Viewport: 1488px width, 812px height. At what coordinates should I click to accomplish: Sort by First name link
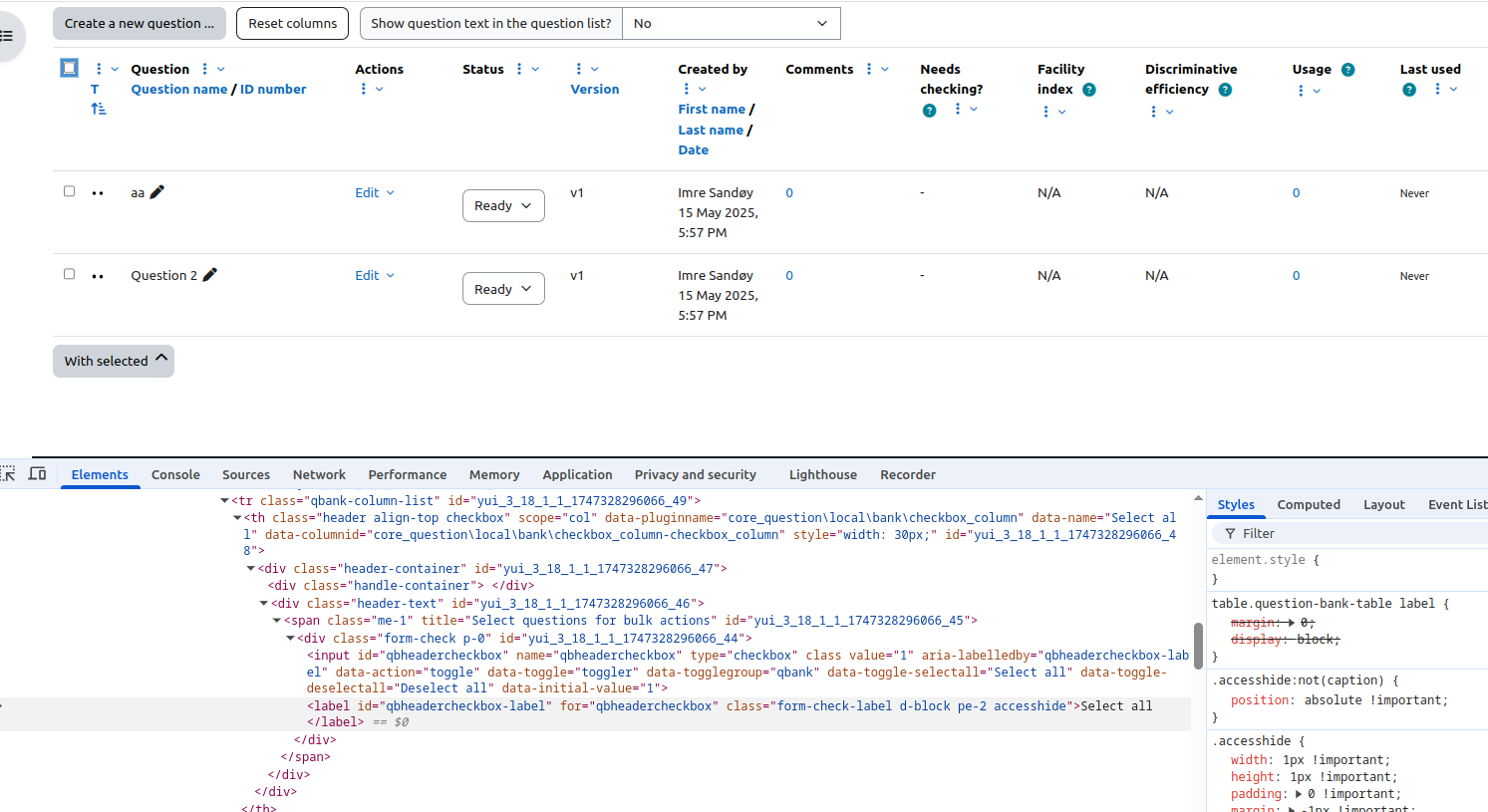(712, 109)
